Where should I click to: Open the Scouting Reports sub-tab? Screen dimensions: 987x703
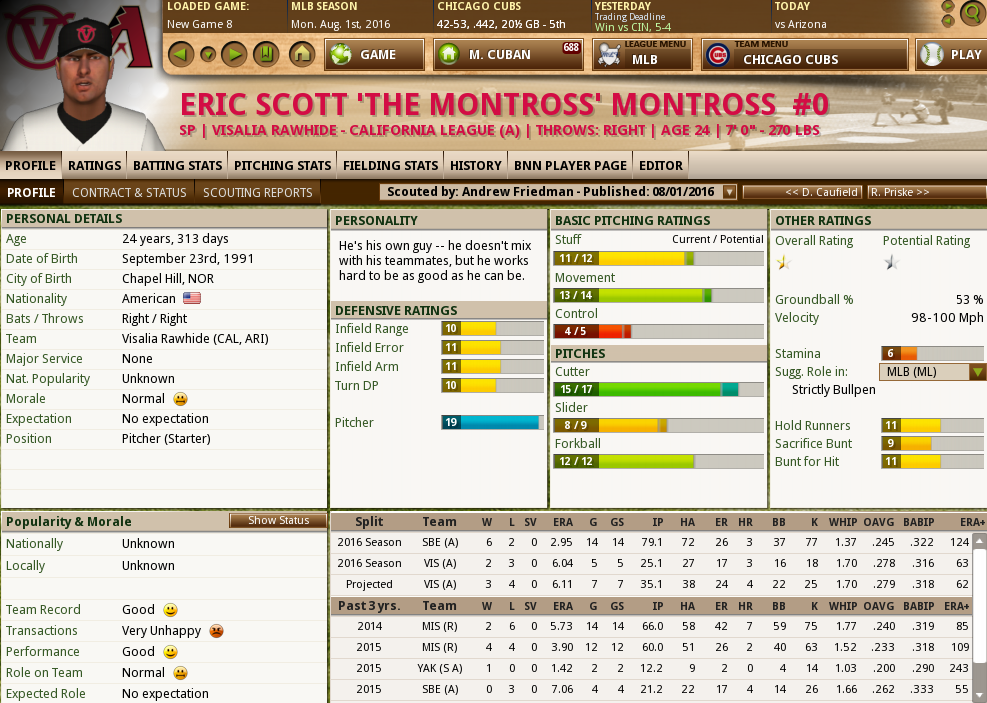click(x=258, y=192)
